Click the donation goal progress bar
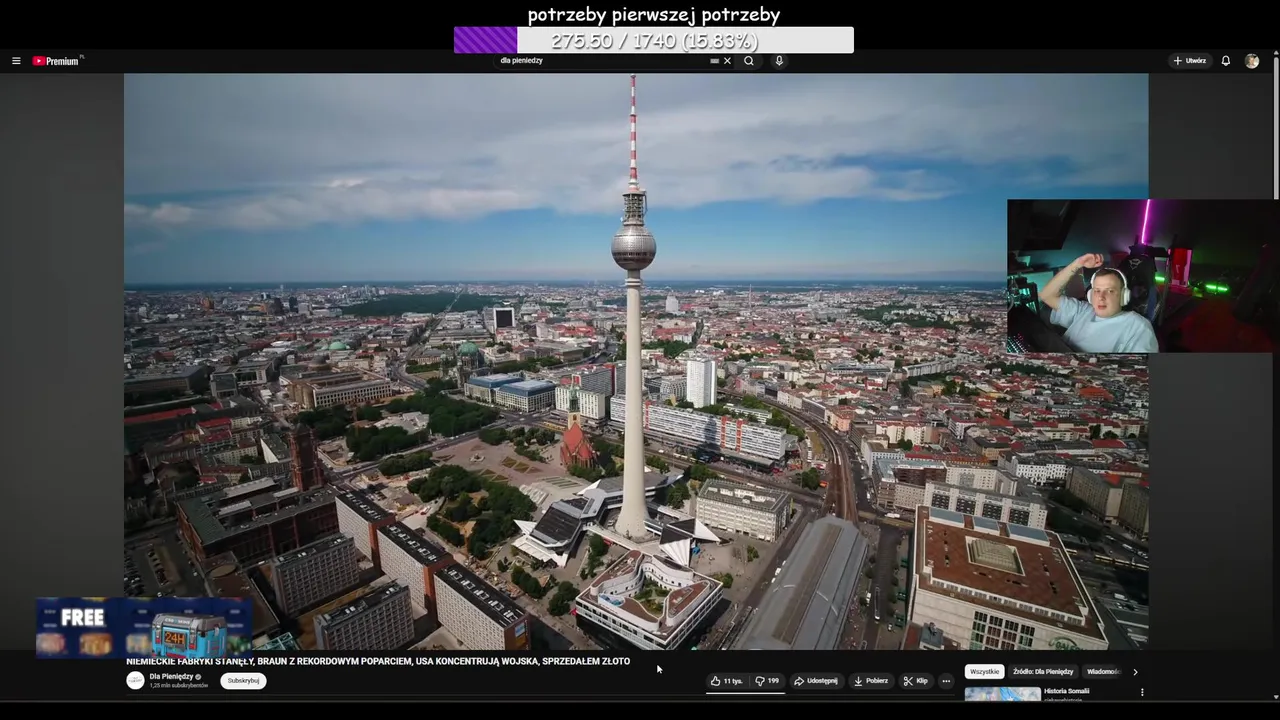1280x720 pixels. pos(654,40)
